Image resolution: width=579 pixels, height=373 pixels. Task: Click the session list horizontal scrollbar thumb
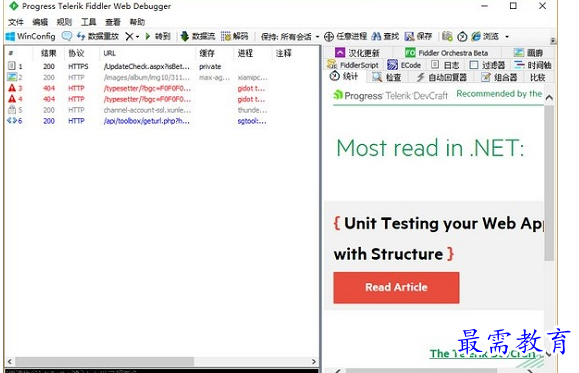click(105, 361)
